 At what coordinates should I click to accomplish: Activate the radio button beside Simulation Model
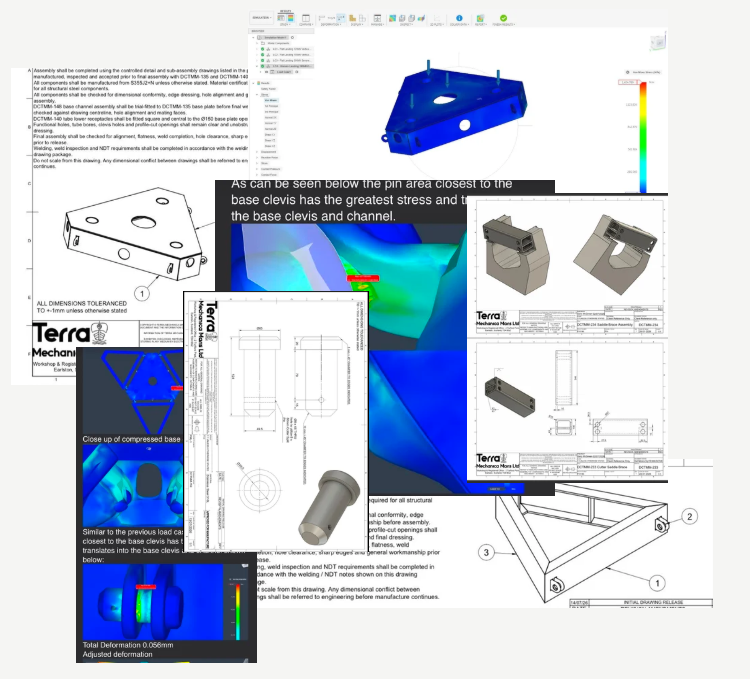(292, 37)
